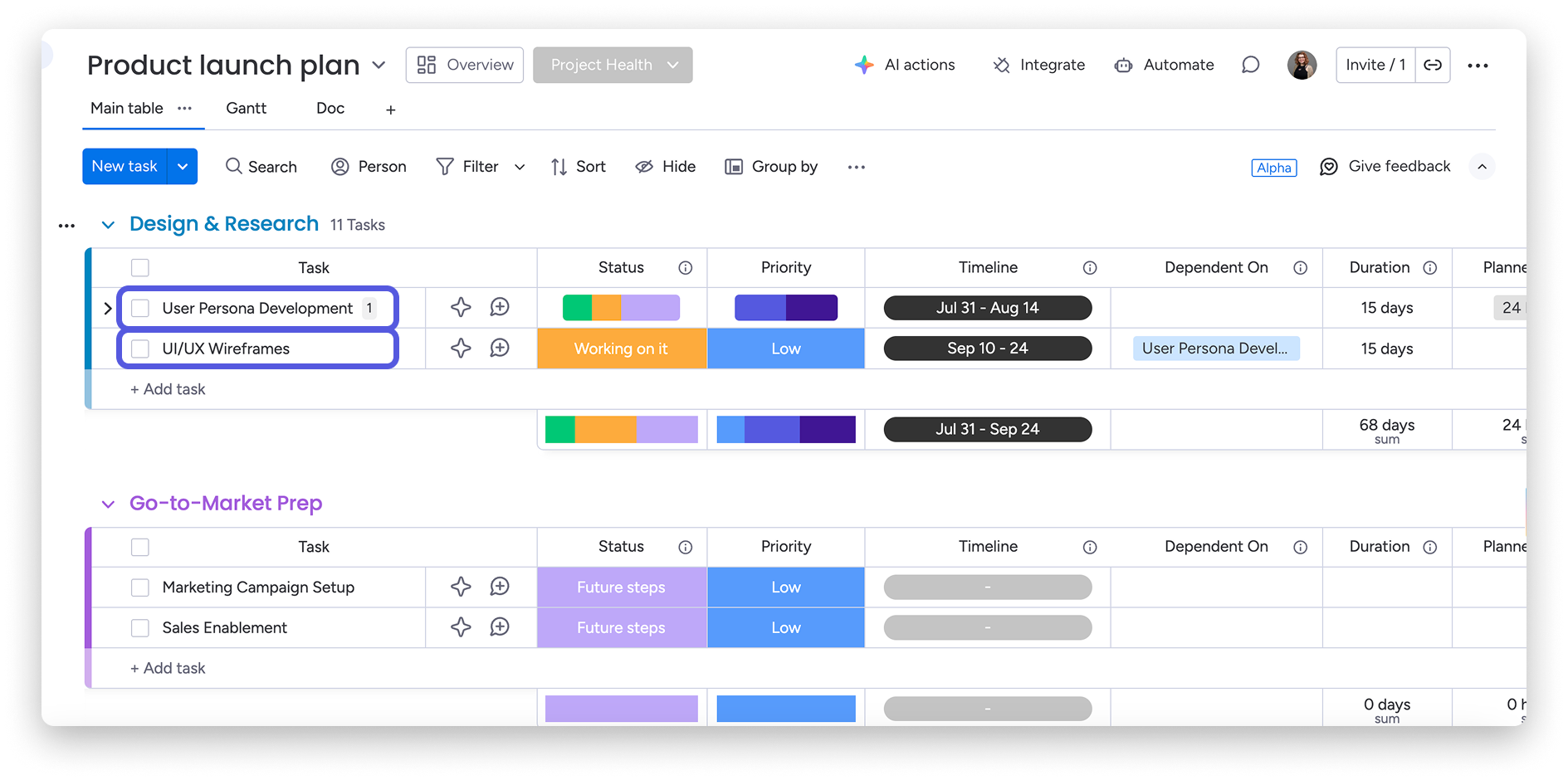
Task: Switch to the Gantt tab
Action: (246, 108)
